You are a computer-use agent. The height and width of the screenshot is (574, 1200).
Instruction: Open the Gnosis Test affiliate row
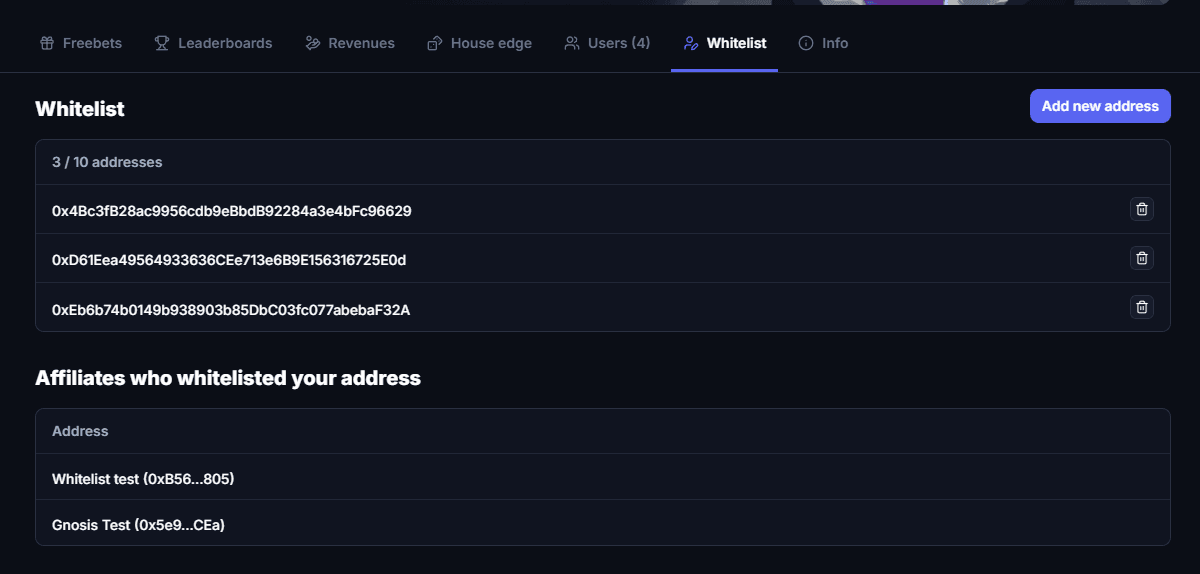pyautogui.click(x=138, y=524)
